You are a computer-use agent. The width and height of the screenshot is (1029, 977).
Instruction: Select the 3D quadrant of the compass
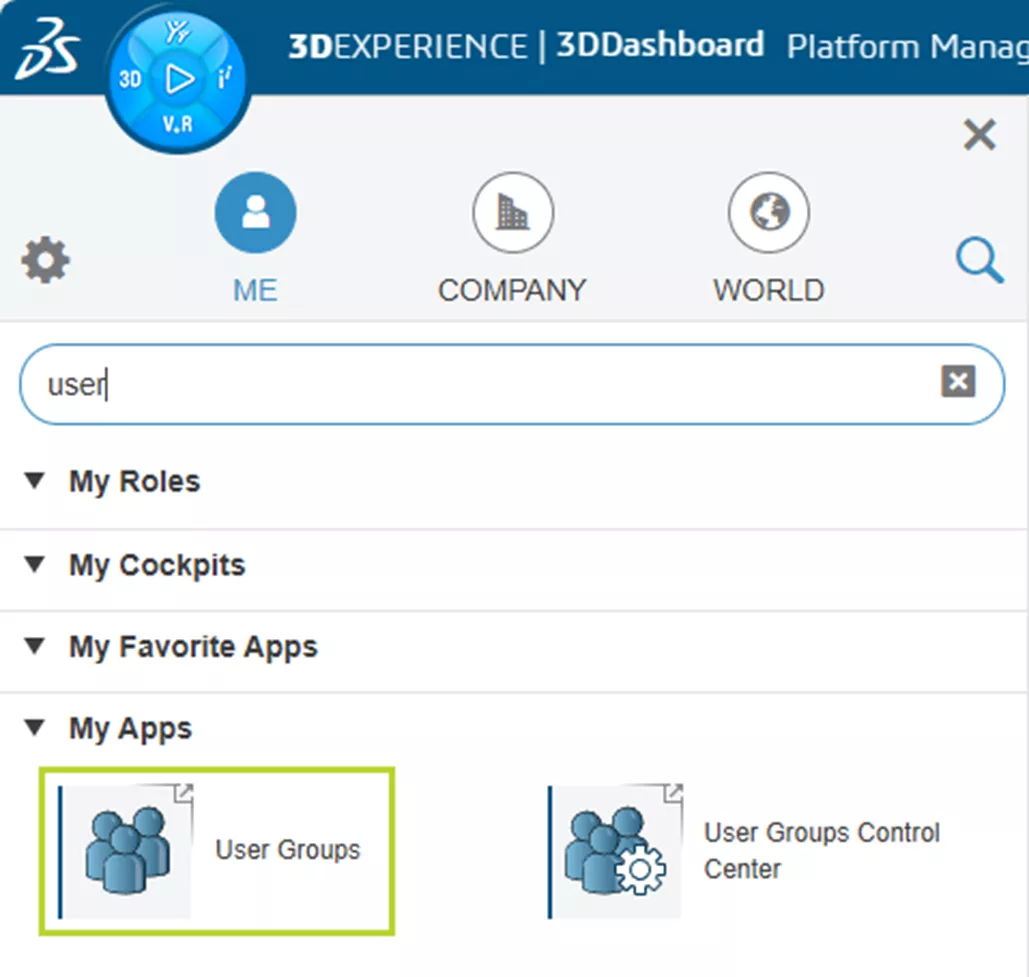click(x=131, y=80)
